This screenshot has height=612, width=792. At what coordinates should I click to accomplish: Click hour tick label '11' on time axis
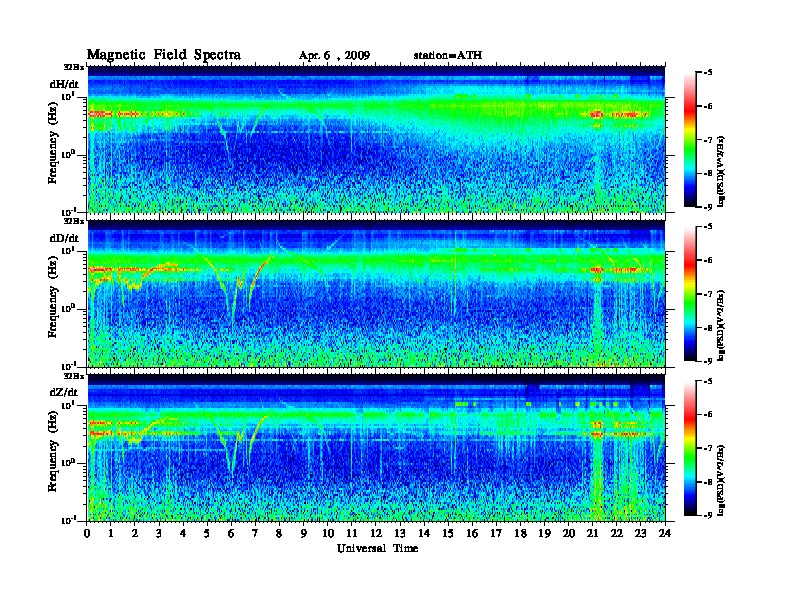[352, 533]
